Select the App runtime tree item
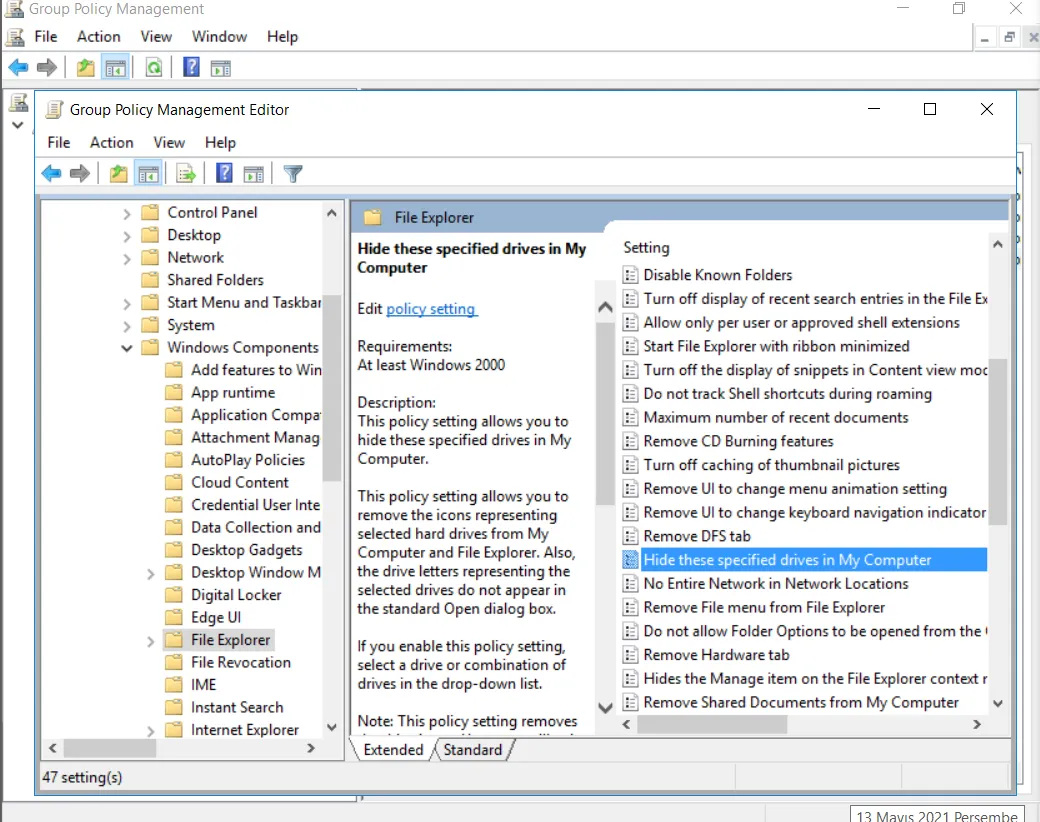Screen dimensions: 1040x822 (233, 393)
